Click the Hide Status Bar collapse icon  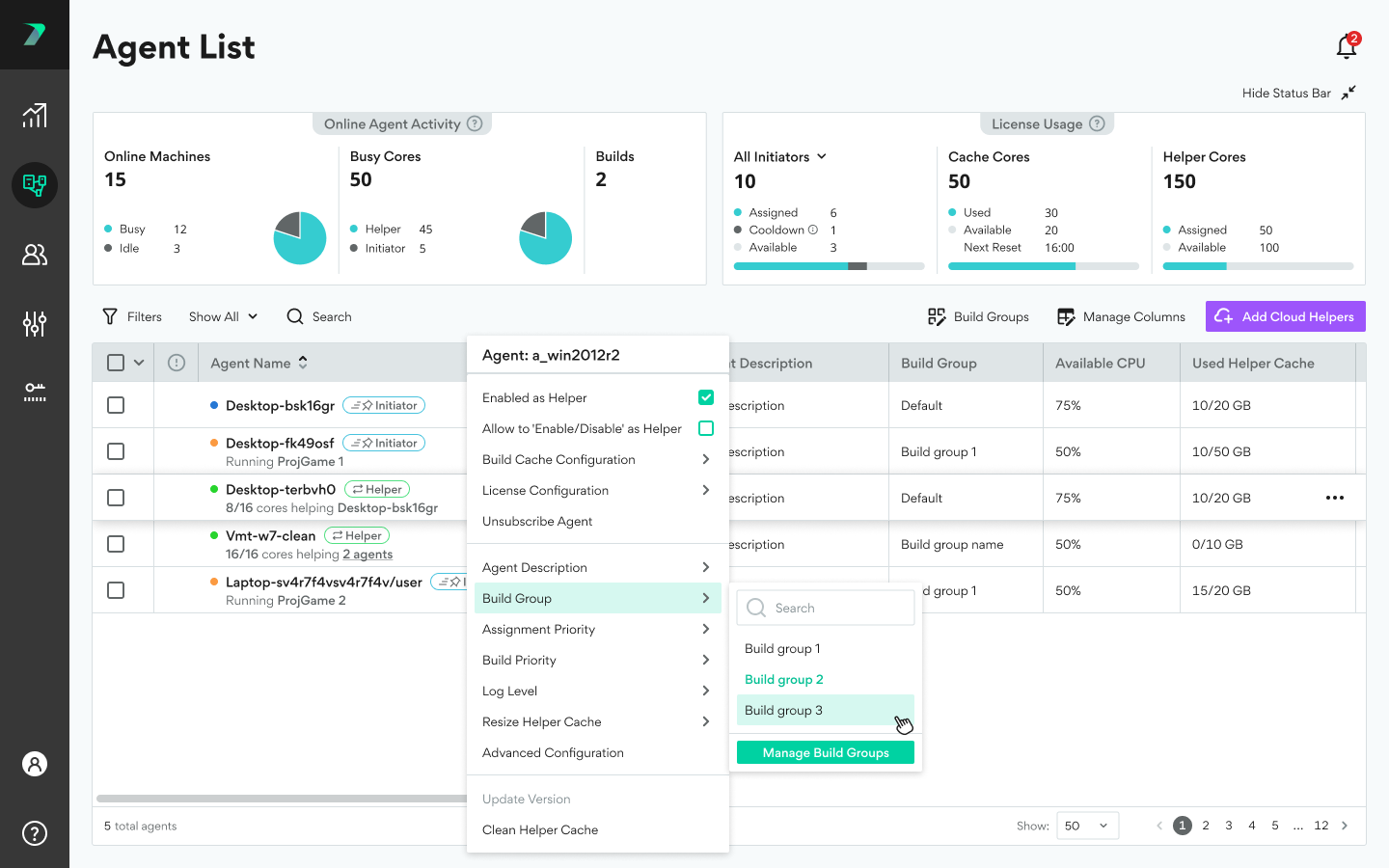click(x=1348, y=93)
